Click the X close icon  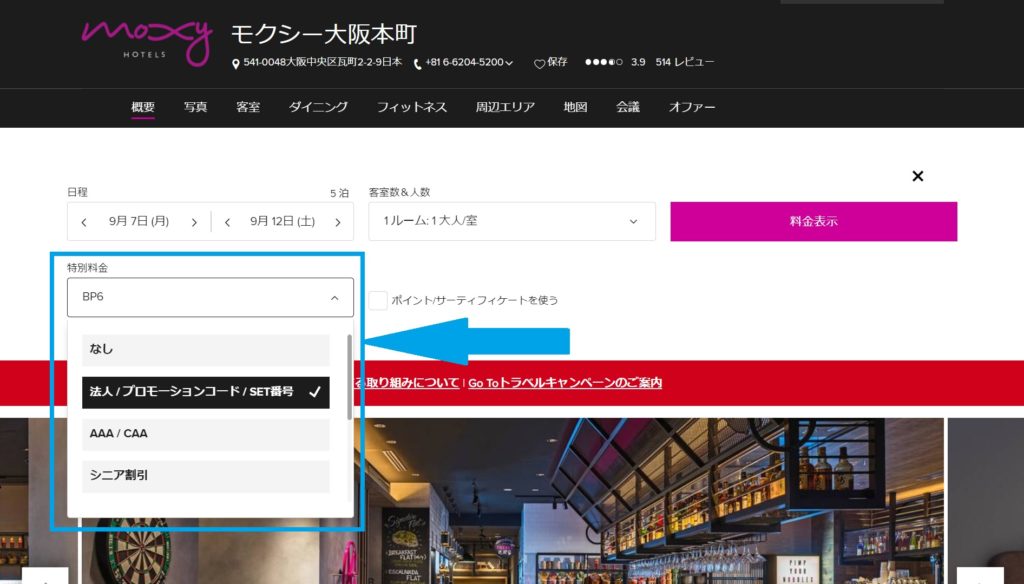[917, 176]
